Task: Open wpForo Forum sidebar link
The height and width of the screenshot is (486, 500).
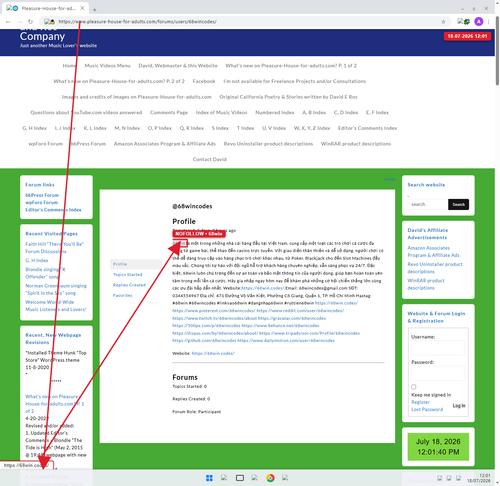Action: [x=42, y=202]
